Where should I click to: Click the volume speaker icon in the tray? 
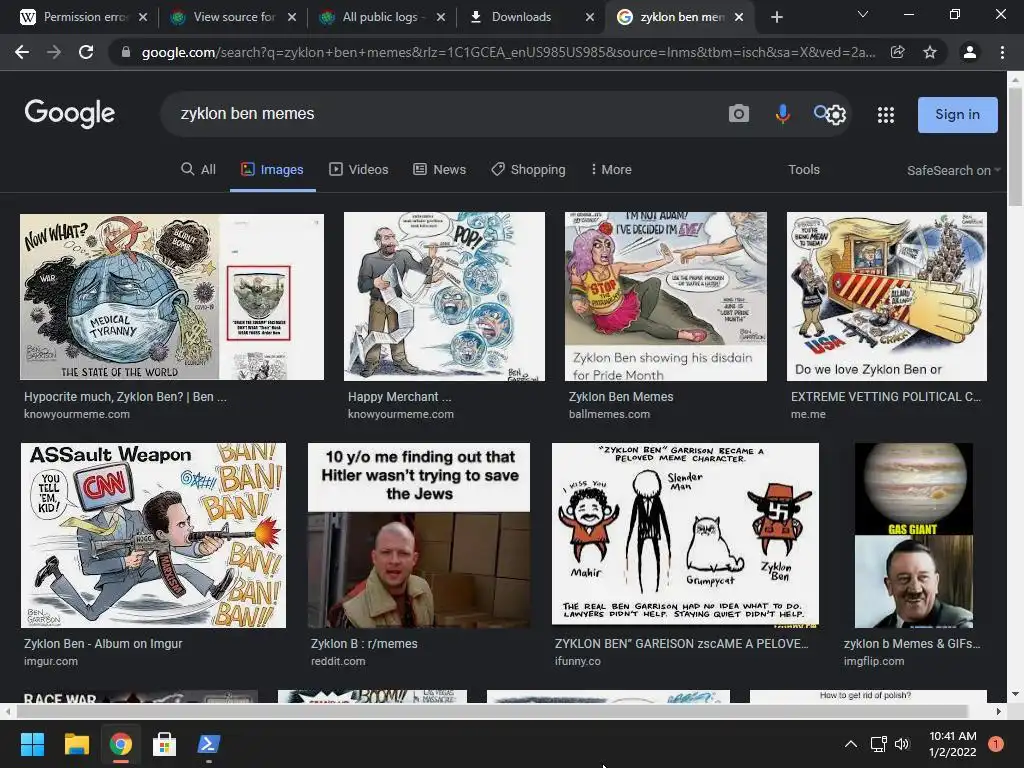click(x=902, y=744)
